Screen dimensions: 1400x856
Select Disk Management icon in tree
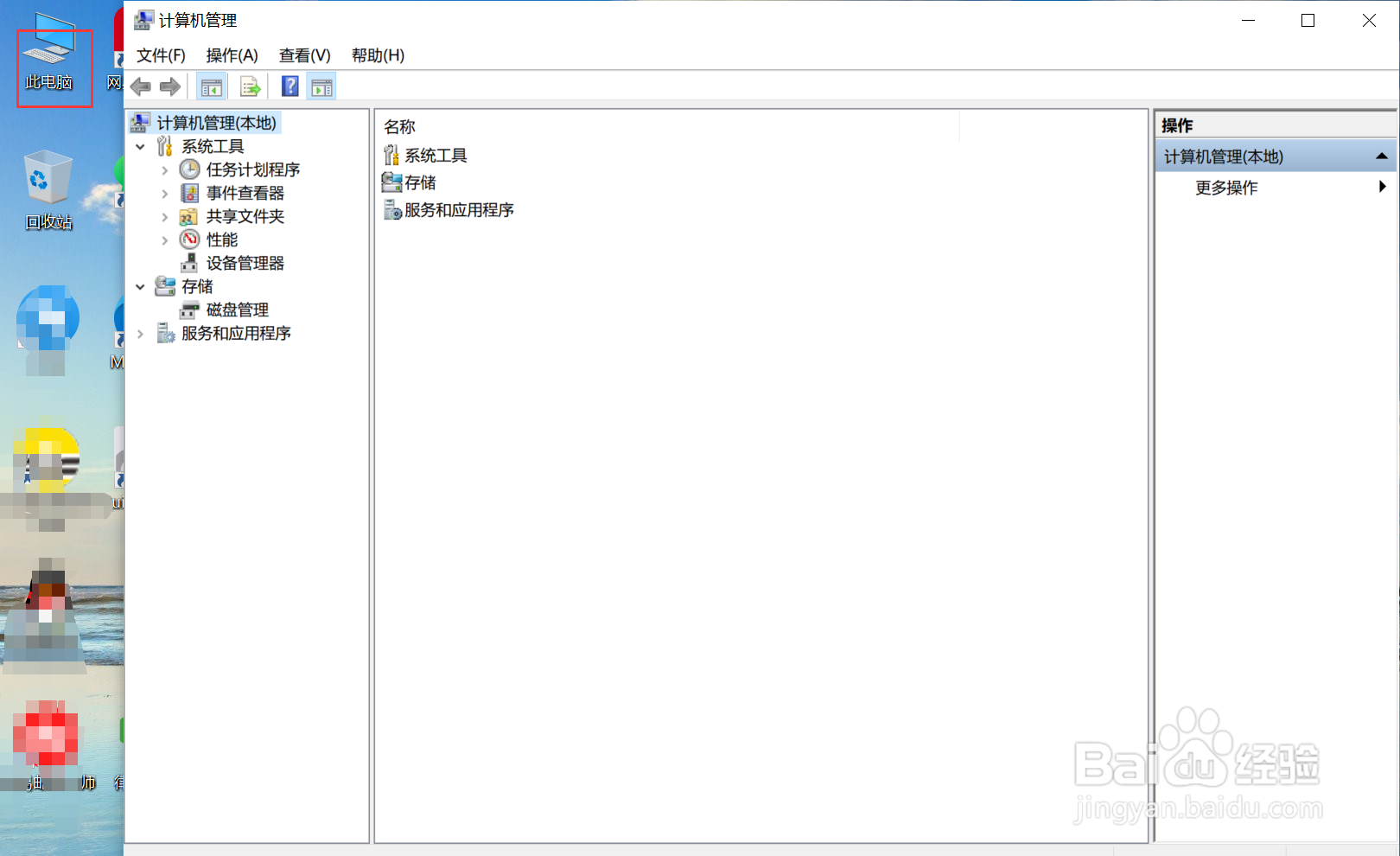coord(189,310)
